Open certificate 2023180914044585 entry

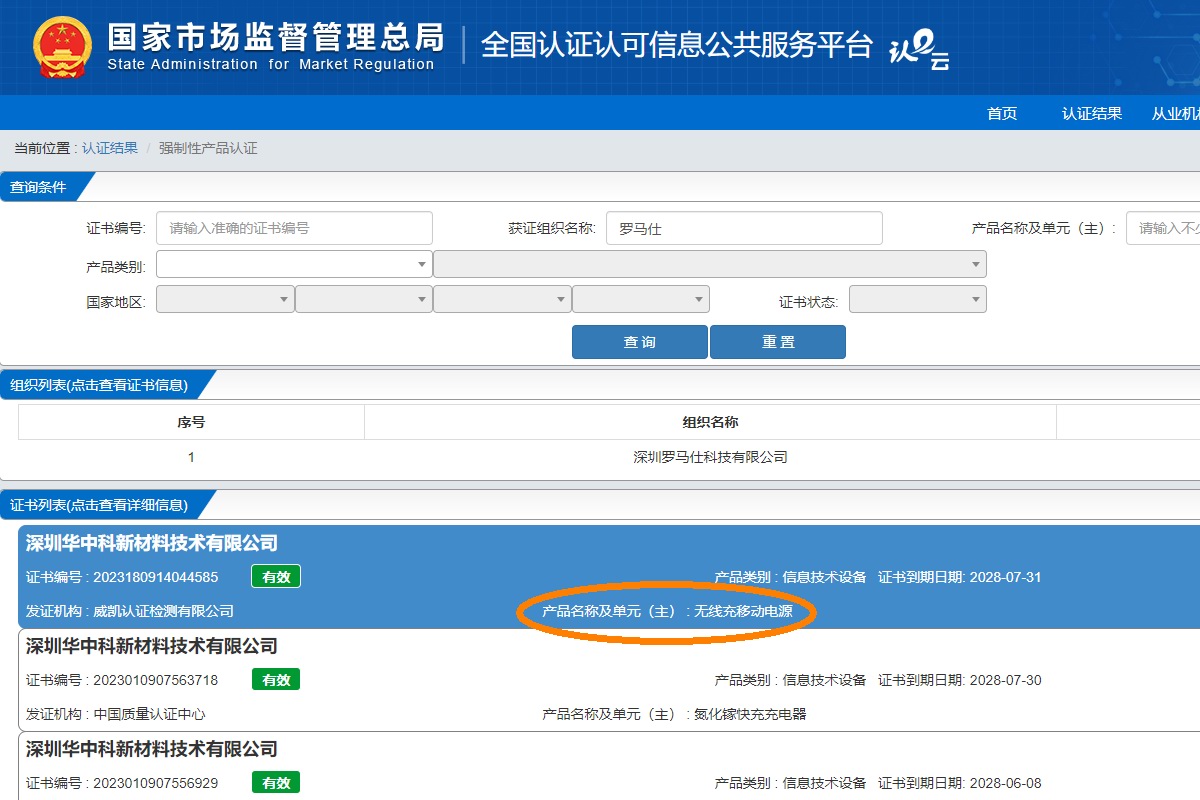pos(610,577)
